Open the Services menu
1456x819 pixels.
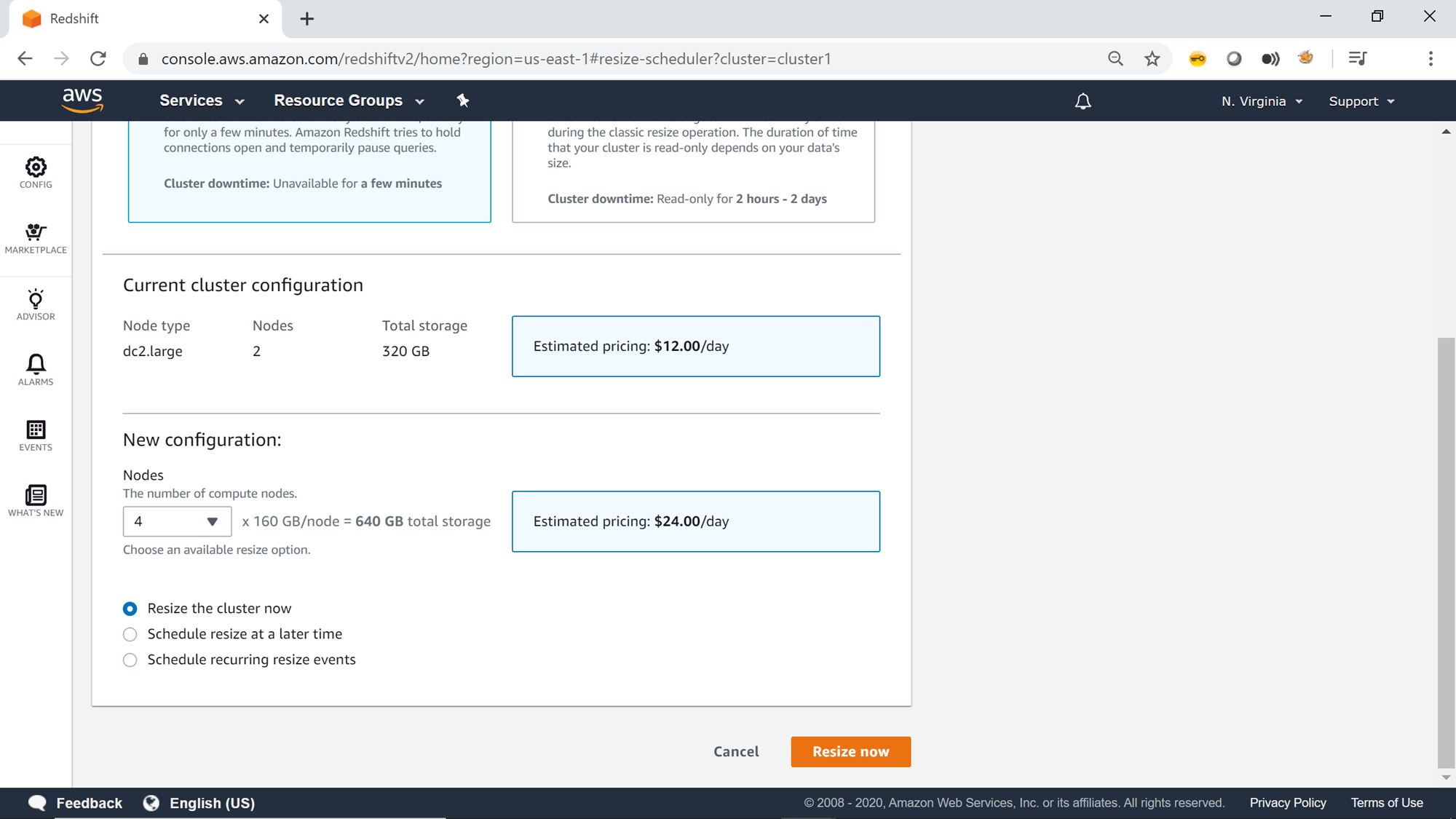(x=202, y=100)
